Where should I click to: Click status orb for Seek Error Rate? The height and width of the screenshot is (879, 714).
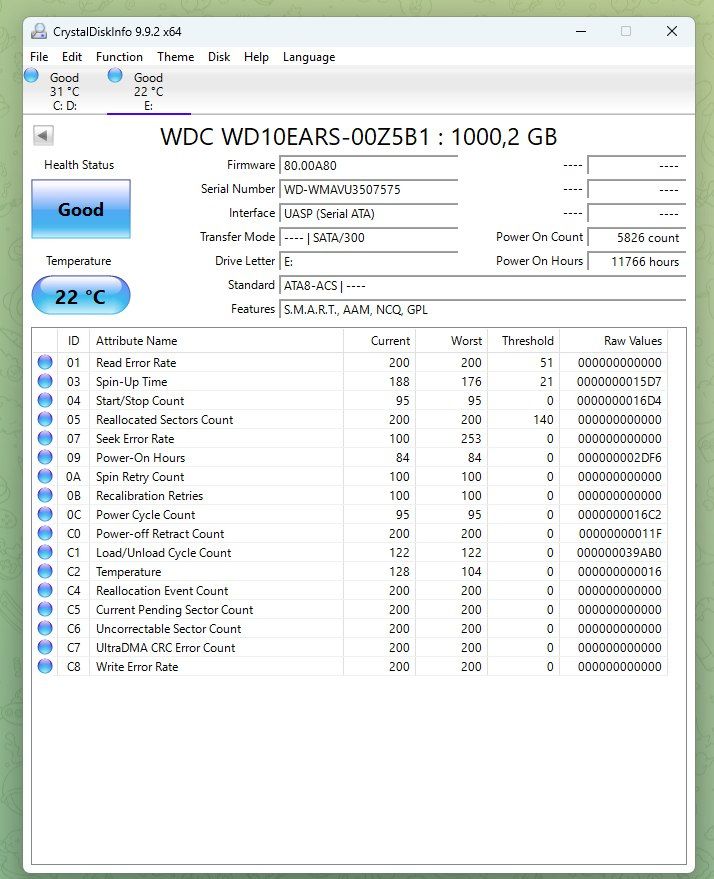pyautogui.click(x=45, y=438)
